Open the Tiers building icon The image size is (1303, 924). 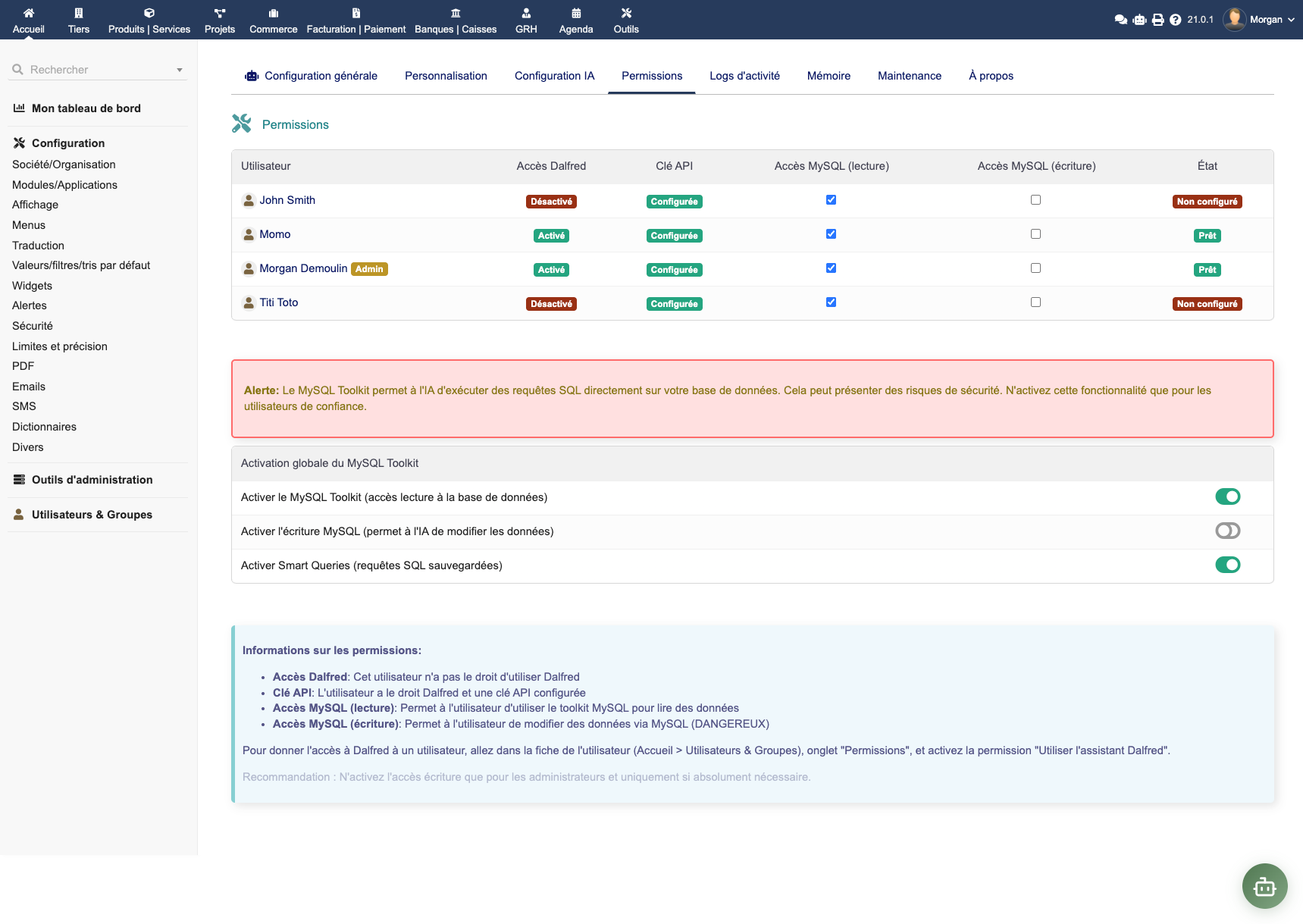pyautogui.click(x=79, y=13)
